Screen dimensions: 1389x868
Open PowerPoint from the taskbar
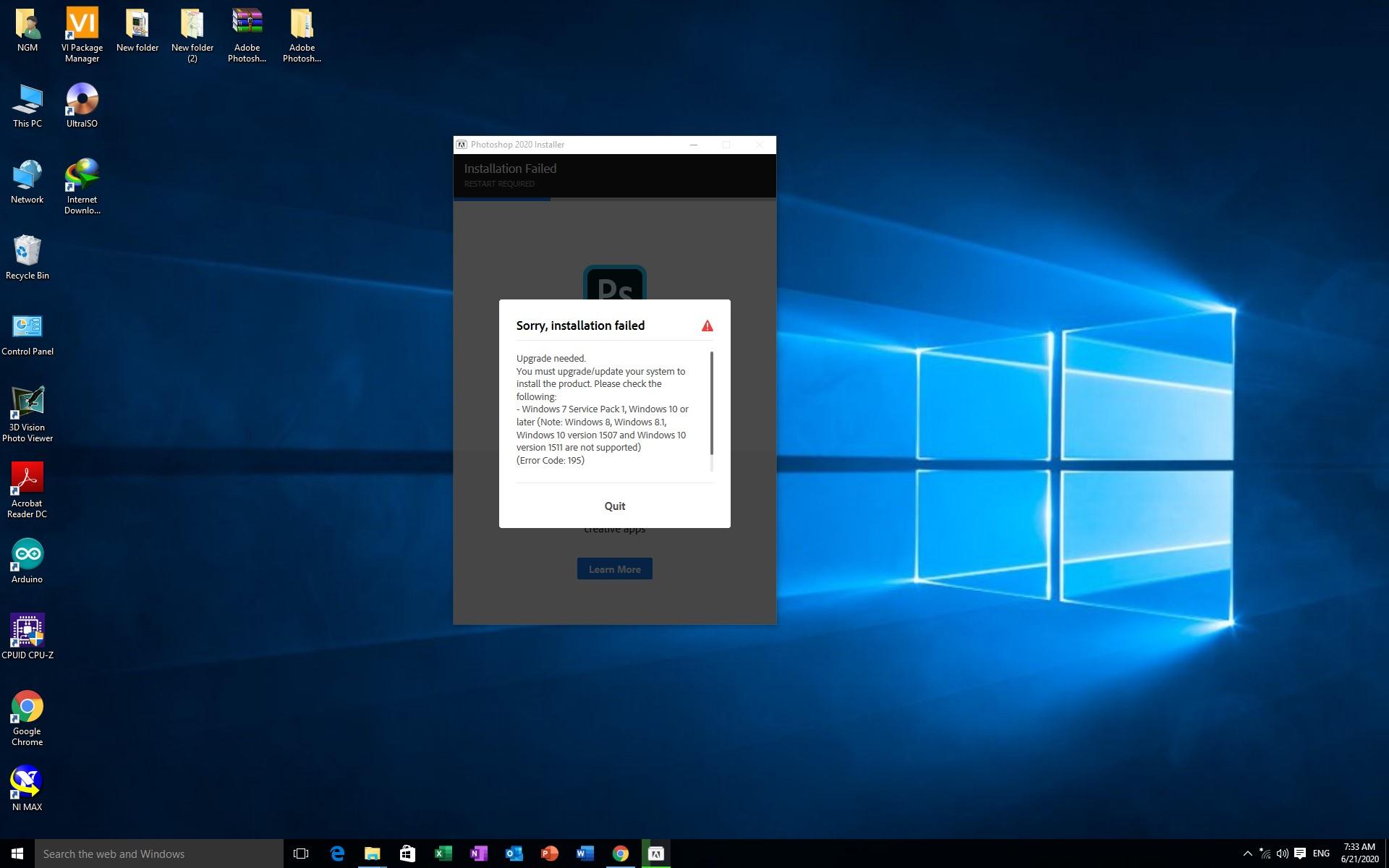point(550,854)
